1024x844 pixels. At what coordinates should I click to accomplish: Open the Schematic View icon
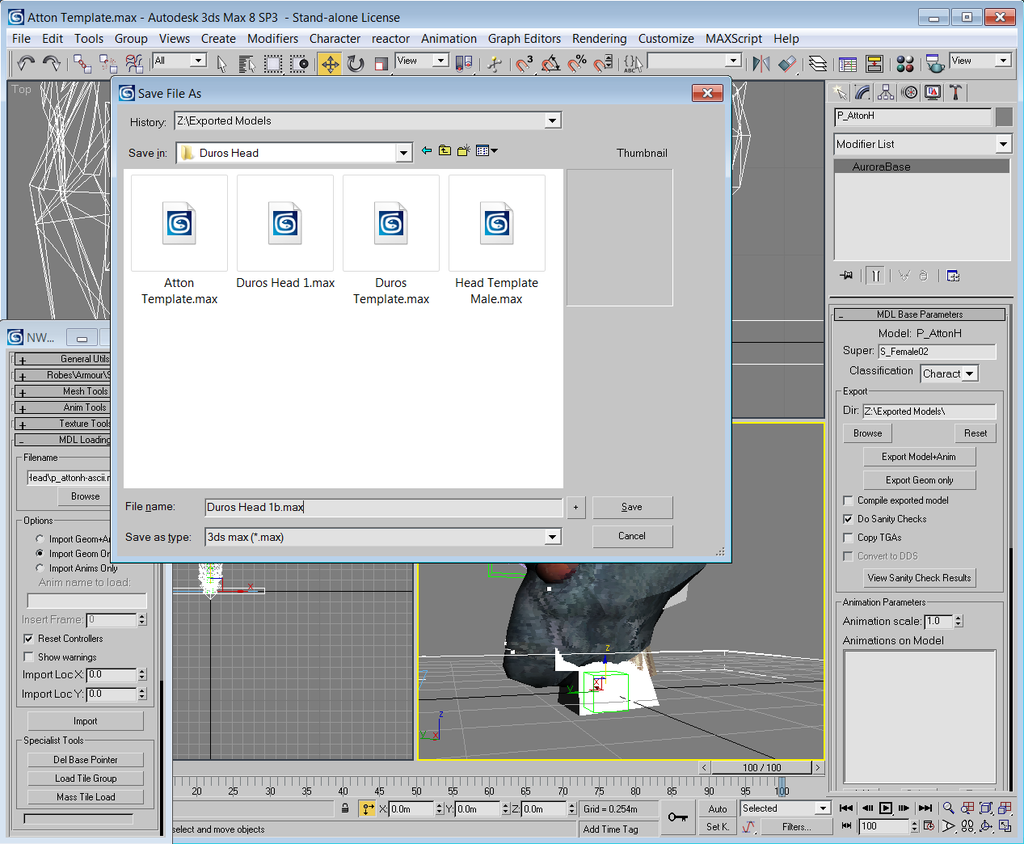pos(874,63)
